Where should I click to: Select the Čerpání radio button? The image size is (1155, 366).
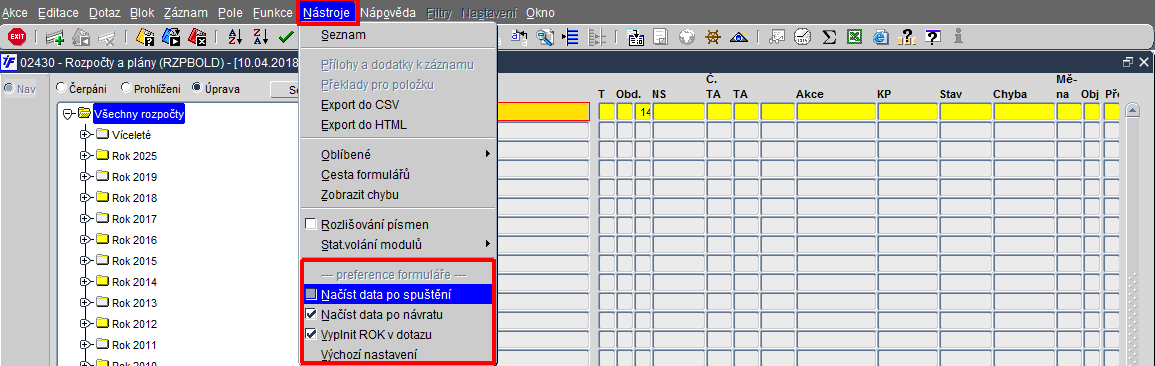60,88
